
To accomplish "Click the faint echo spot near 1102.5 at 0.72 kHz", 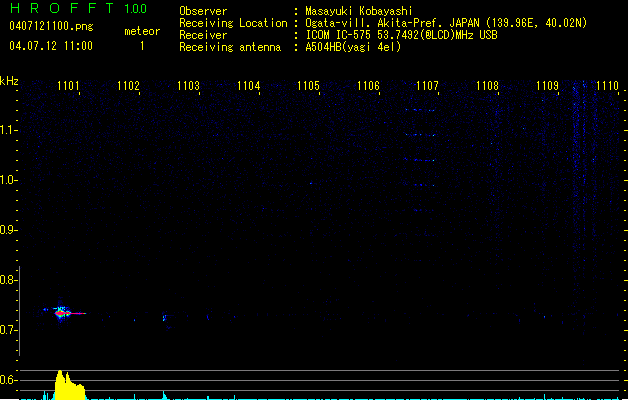I will point(164,318).
